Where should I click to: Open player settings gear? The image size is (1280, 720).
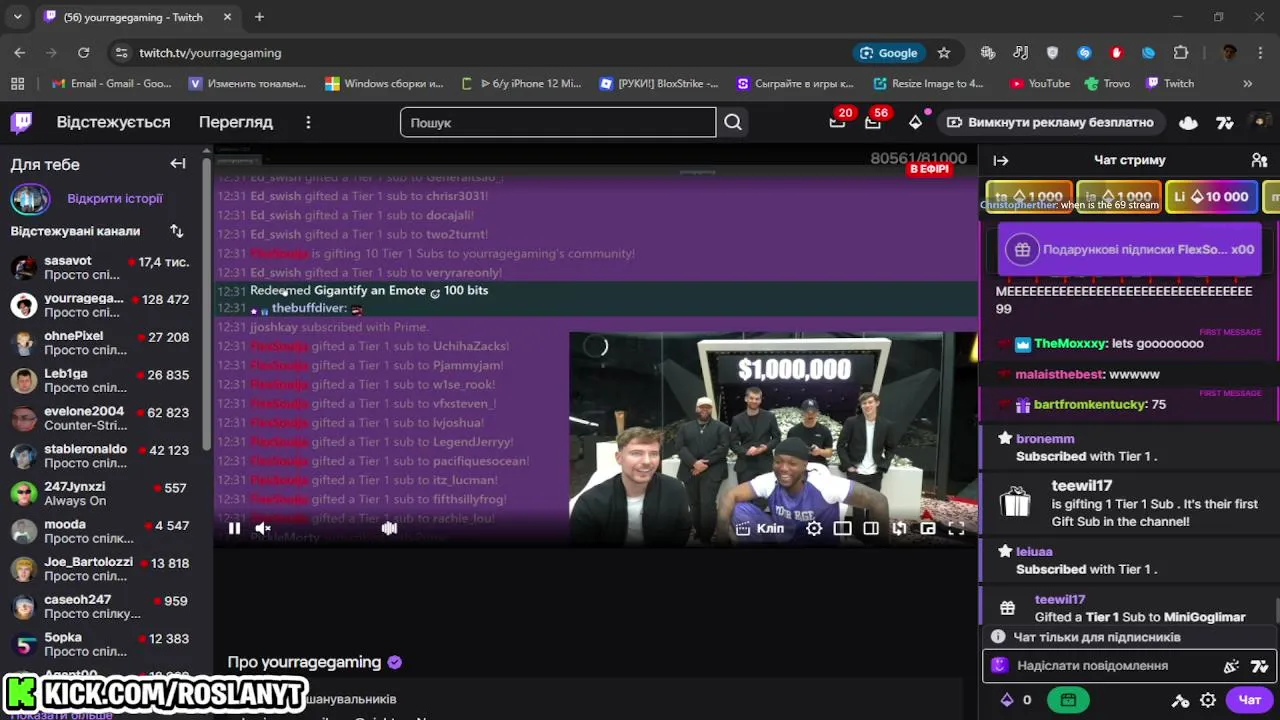[x=814, y=528]
